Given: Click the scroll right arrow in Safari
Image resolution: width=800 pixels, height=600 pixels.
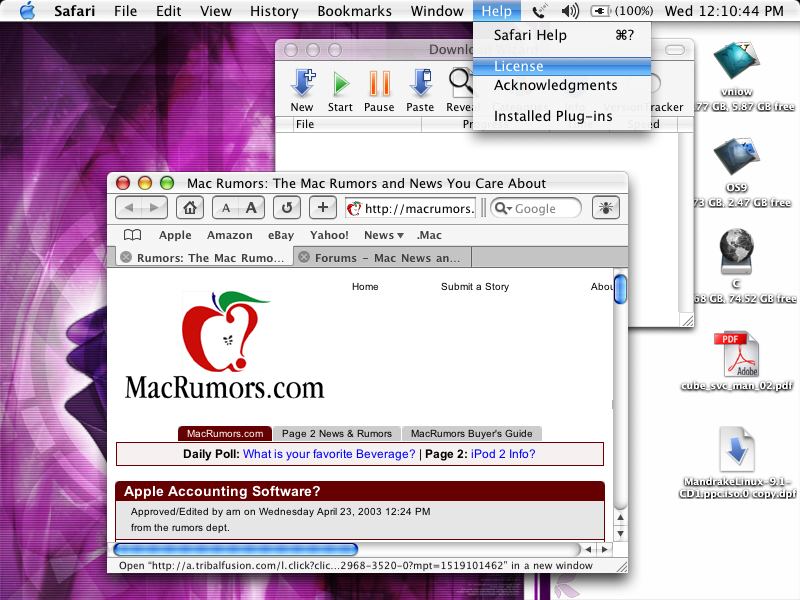Looking at the screenshot, I should pyautogui.click(x=605, y=549).
